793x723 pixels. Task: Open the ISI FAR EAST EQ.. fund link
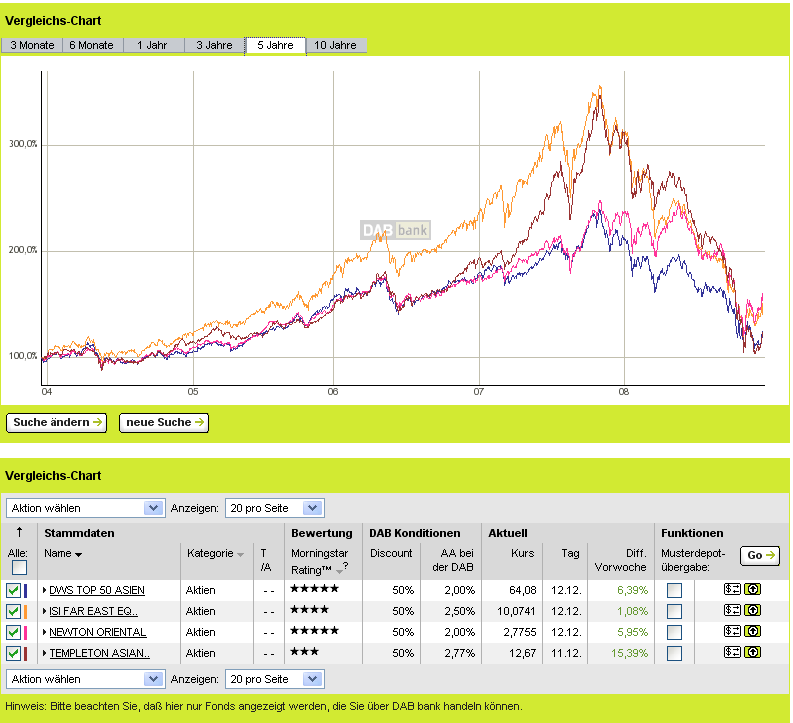pos(94,611)
